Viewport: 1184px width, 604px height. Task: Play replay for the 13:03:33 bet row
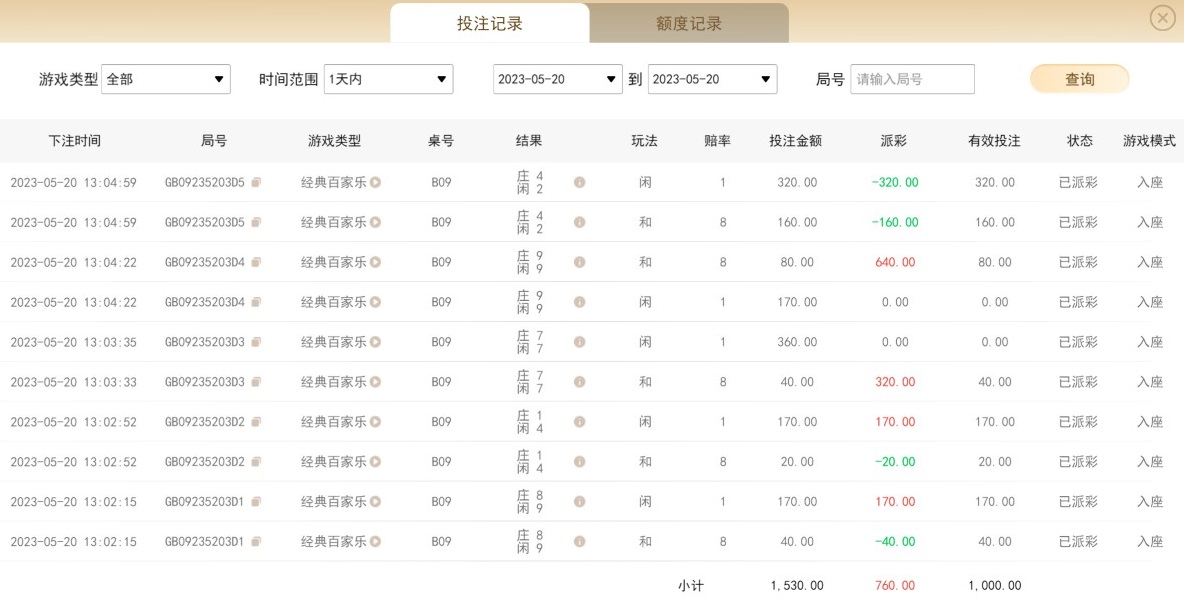(375, 383)
